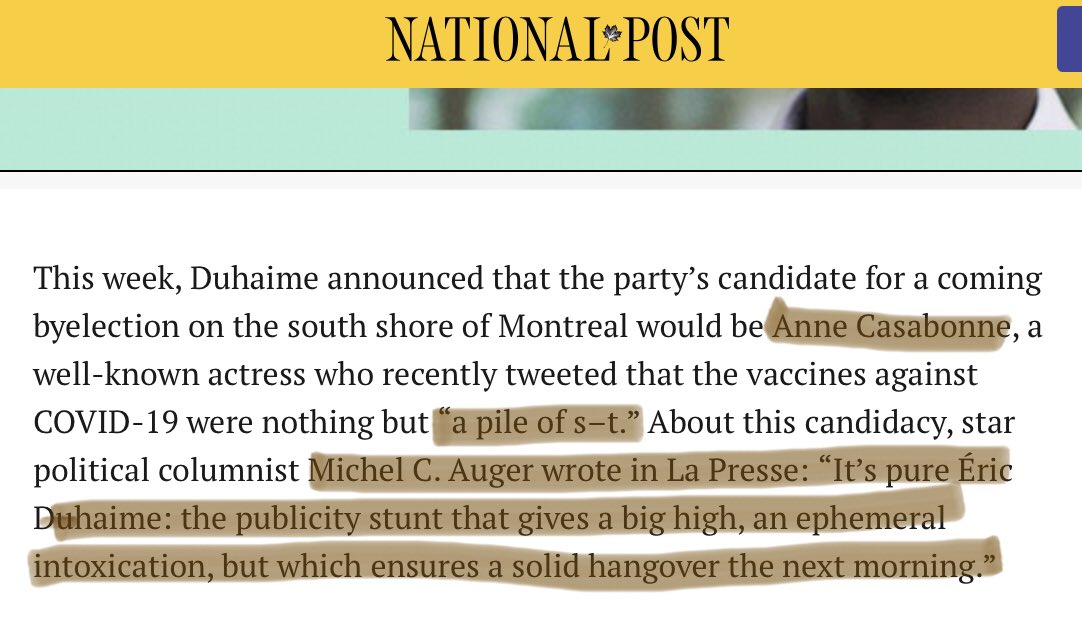Click "This week" at the paragraph start
Screen dimensions: 1082x620
tap(90, 279)
